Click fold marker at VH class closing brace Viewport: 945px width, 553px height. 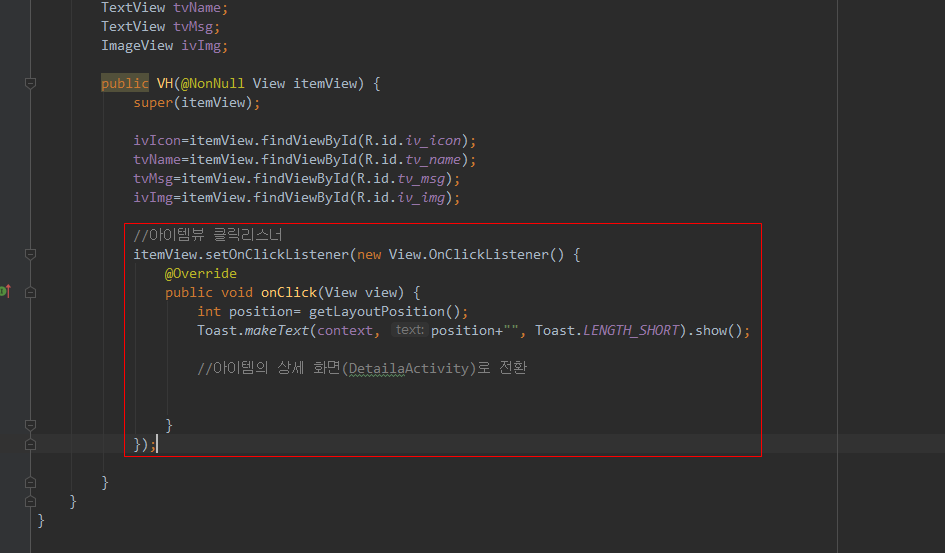point(30,501)
